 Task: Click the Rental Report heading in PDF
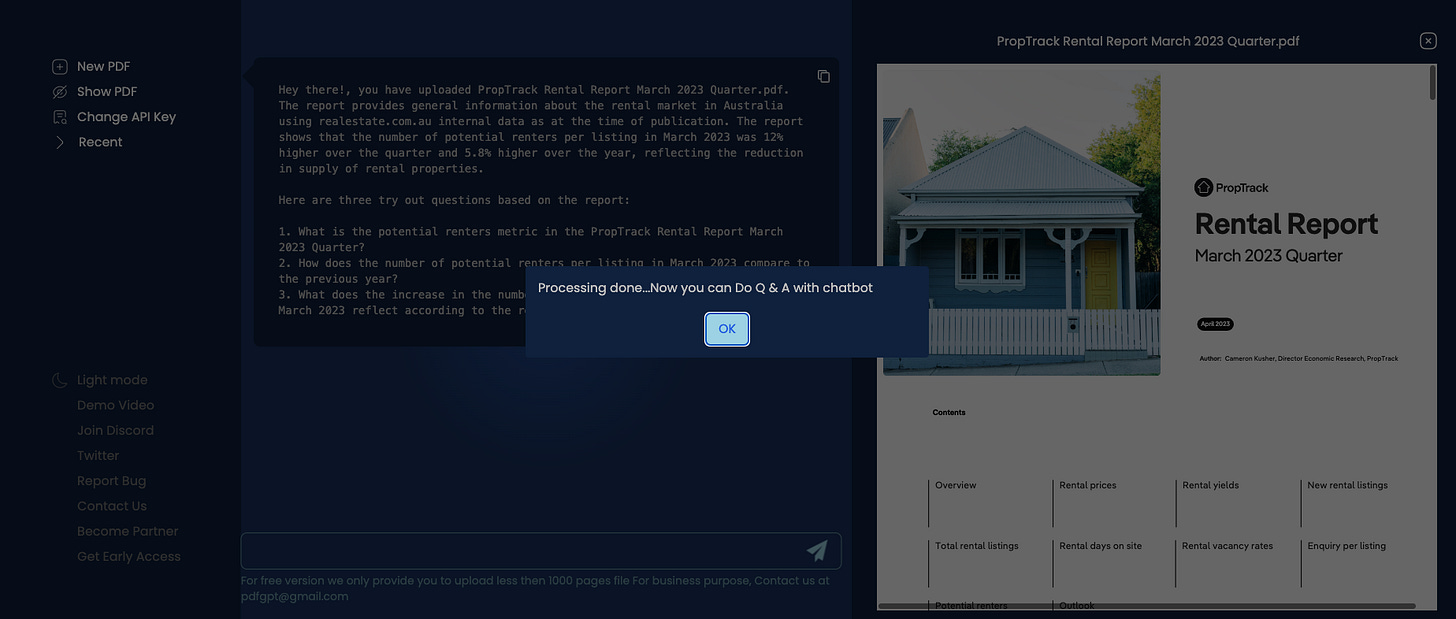1286,223
